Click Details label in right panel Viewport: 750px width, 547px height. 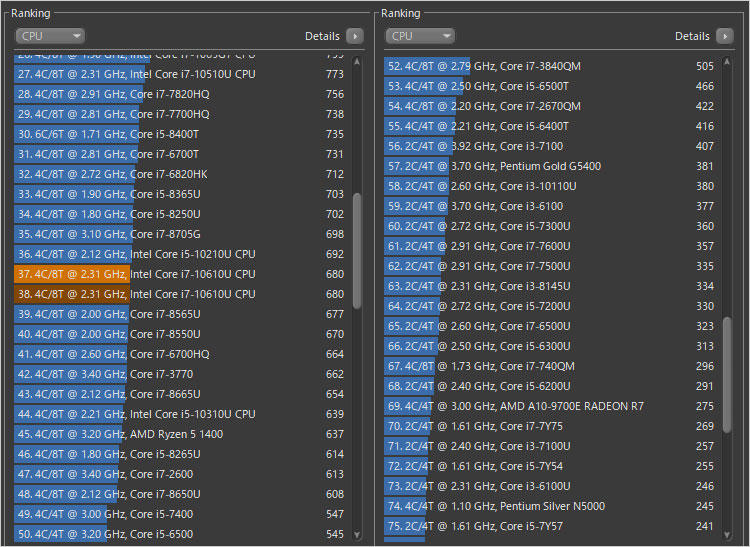[x=692, y=36]
